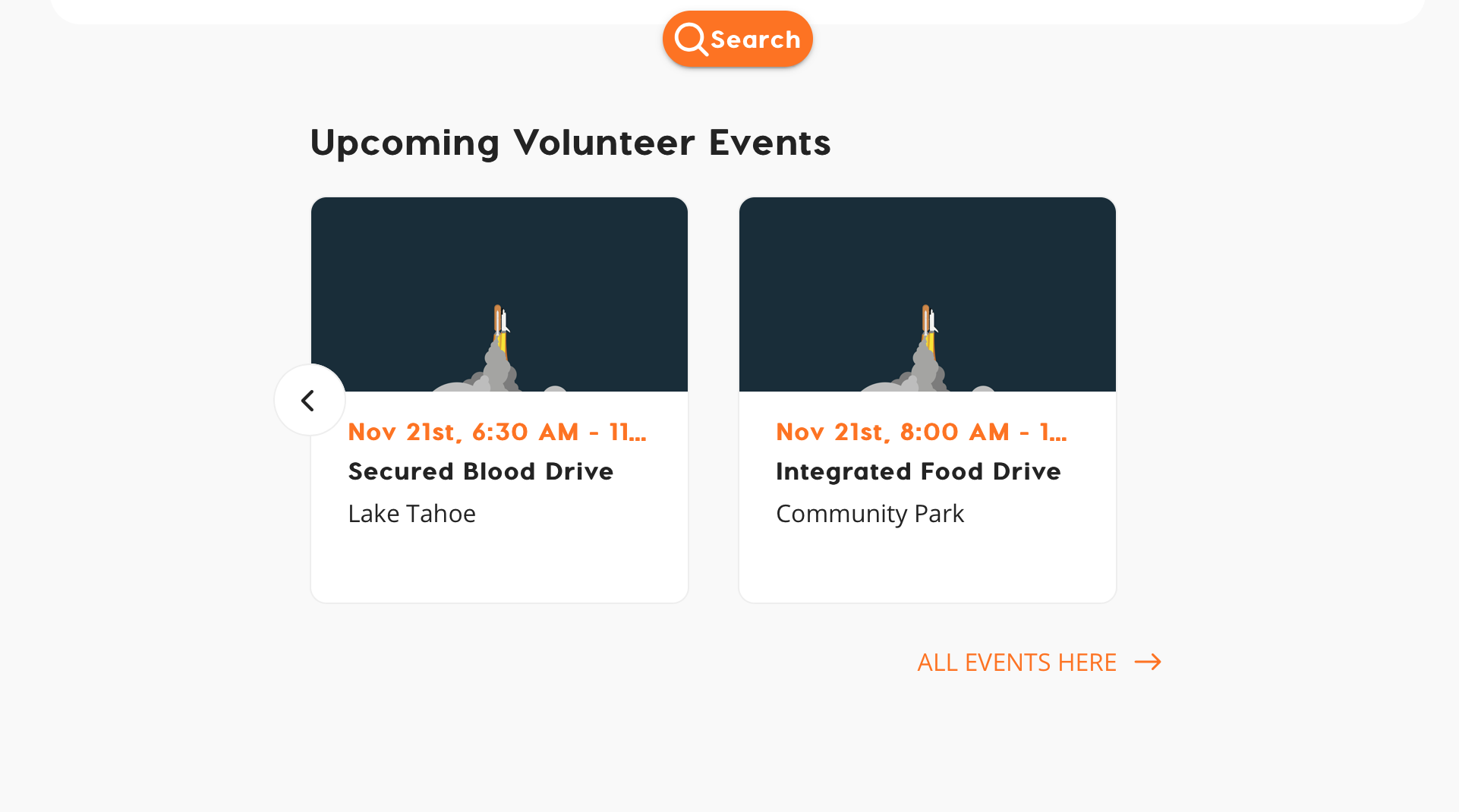Select the Secured Blood Drive title
The width and height of the screenshot is (1459, 812).
481,471
